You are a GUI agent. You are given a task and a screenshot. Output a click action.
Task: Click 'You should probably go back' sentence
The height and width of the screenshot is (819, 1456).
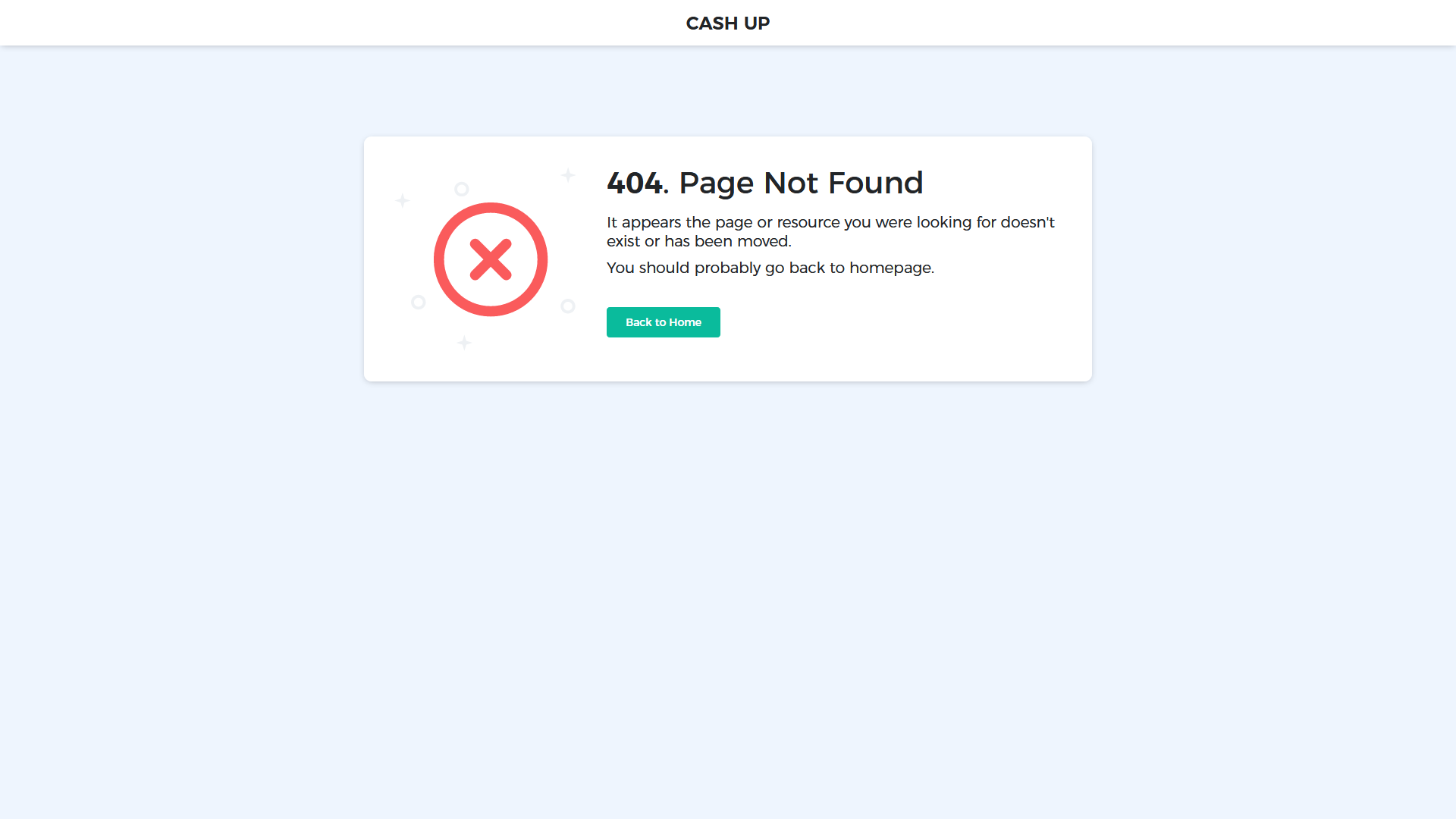[770, 268]
